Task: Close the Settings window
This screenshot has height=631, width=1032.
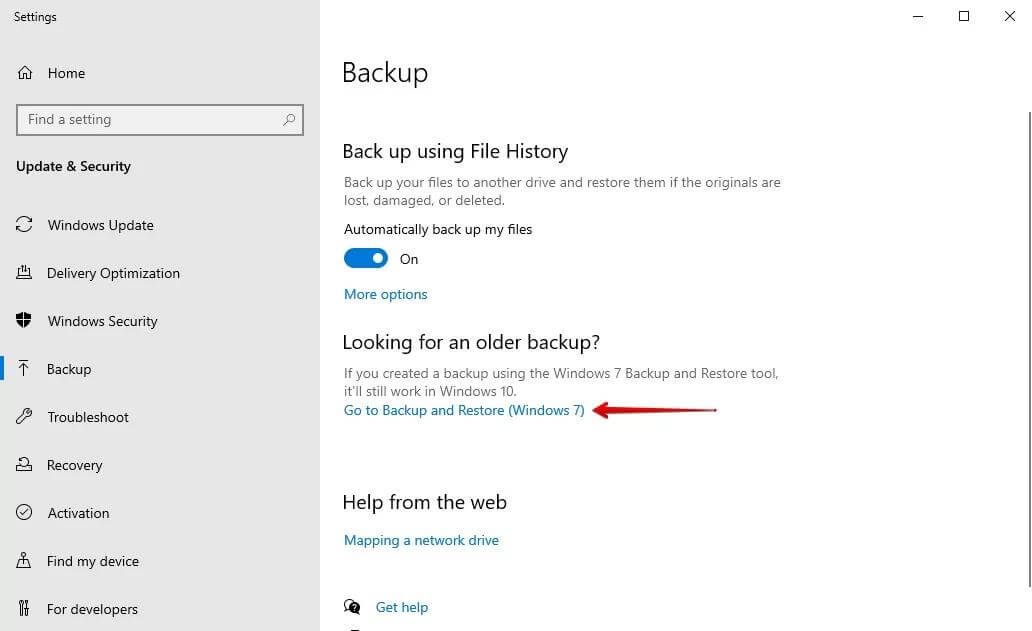Action: point(1009,16)
